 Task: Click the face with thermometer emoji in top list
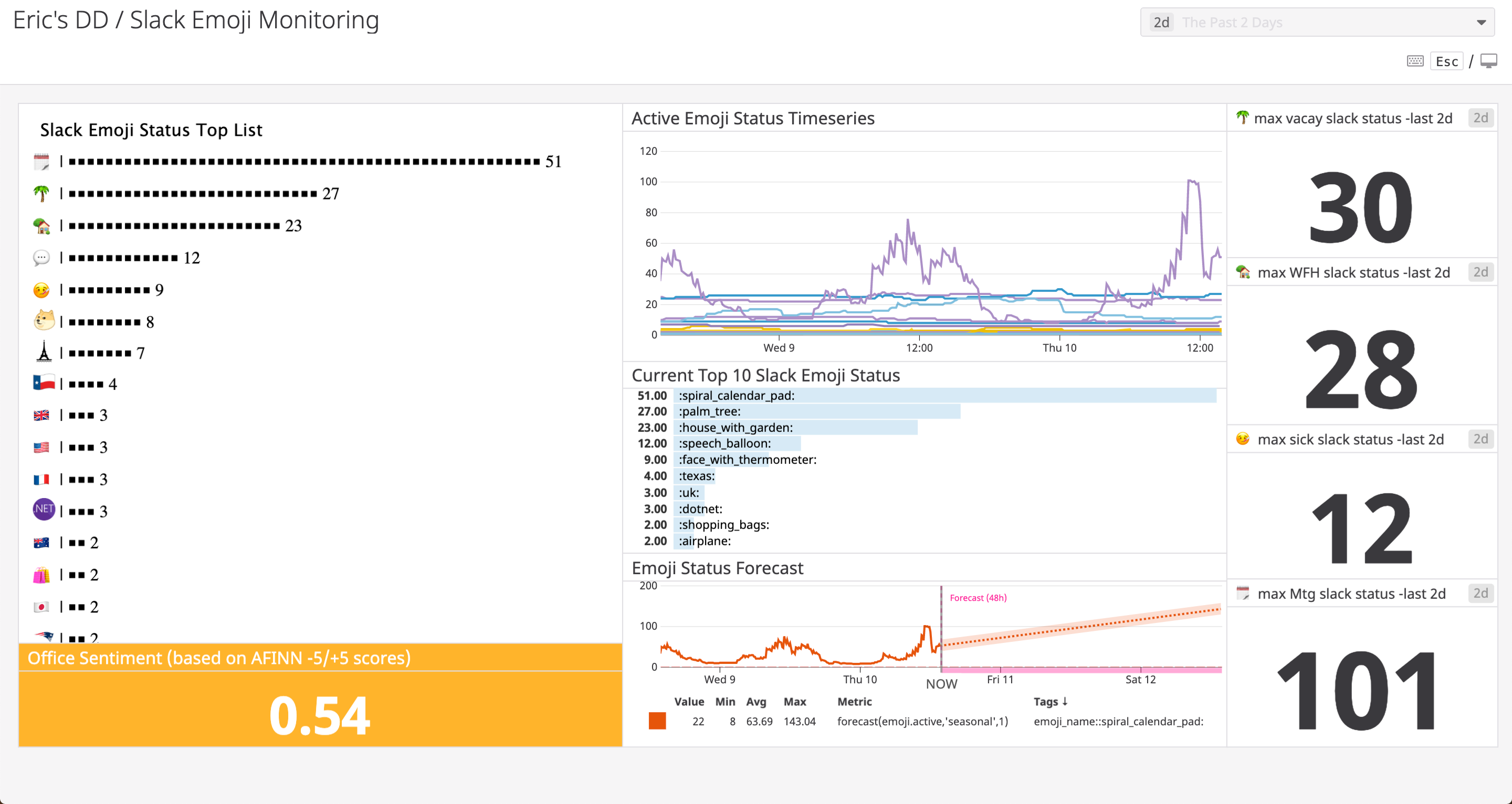pyautogui.click(x=41, y=290)
